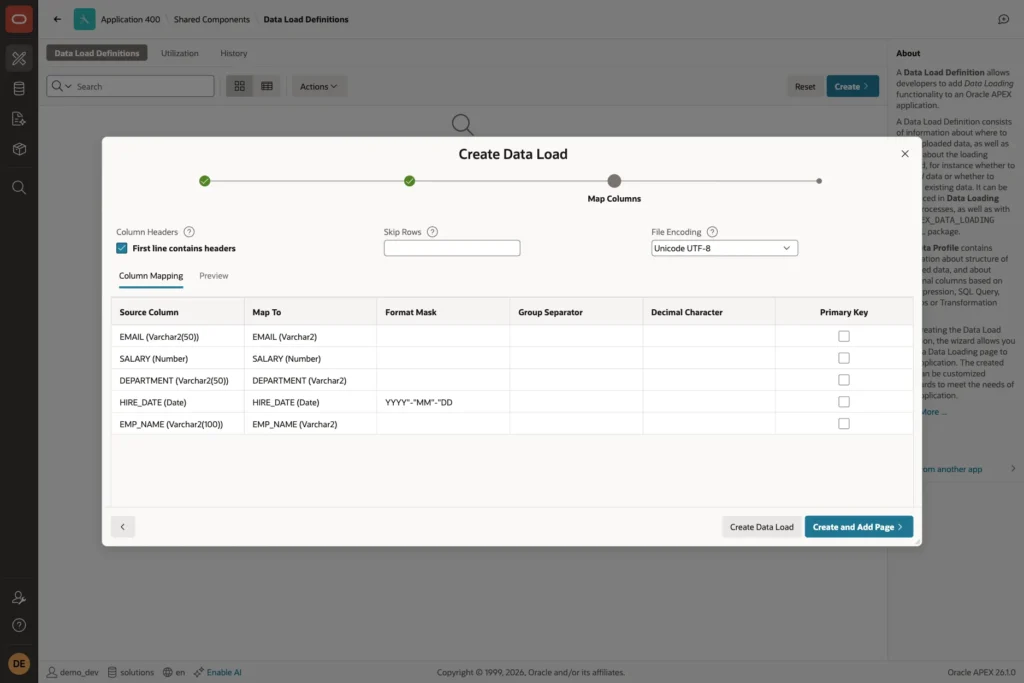This screenshot has height=683, width=1024.
Task: Switch to the Column Mapping tab
Action: point(151,276)
